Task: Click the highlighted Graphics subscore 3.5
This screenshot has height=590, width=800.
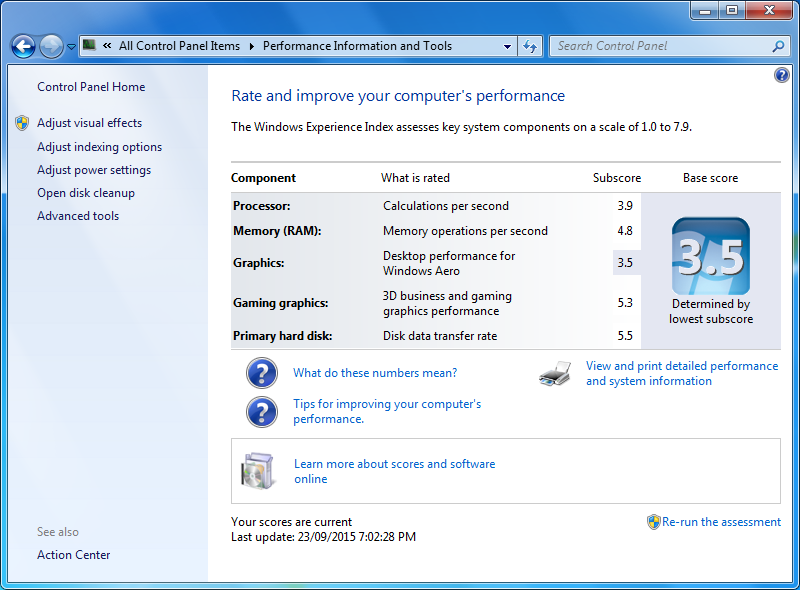Action: tap(625, 263)
